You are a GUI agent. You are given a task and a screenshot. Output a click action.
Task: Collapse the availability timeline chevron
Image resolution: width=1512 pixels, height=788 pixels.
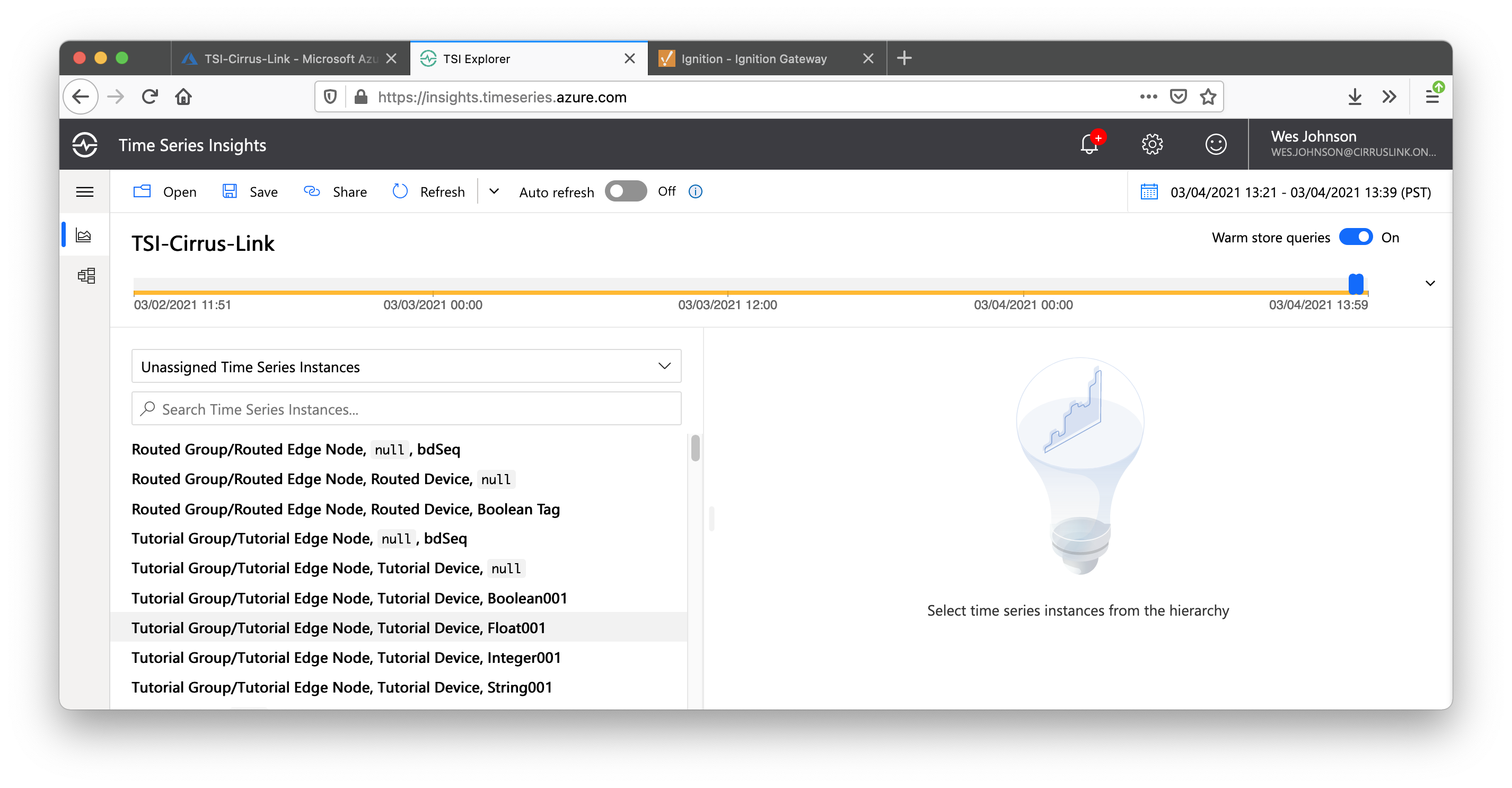pos(1430,283)
